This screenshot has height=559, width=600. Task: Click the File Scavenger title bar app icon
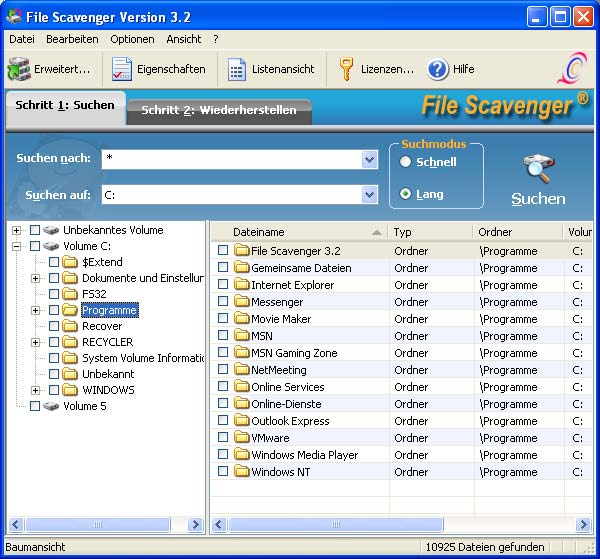coord(15,16)
